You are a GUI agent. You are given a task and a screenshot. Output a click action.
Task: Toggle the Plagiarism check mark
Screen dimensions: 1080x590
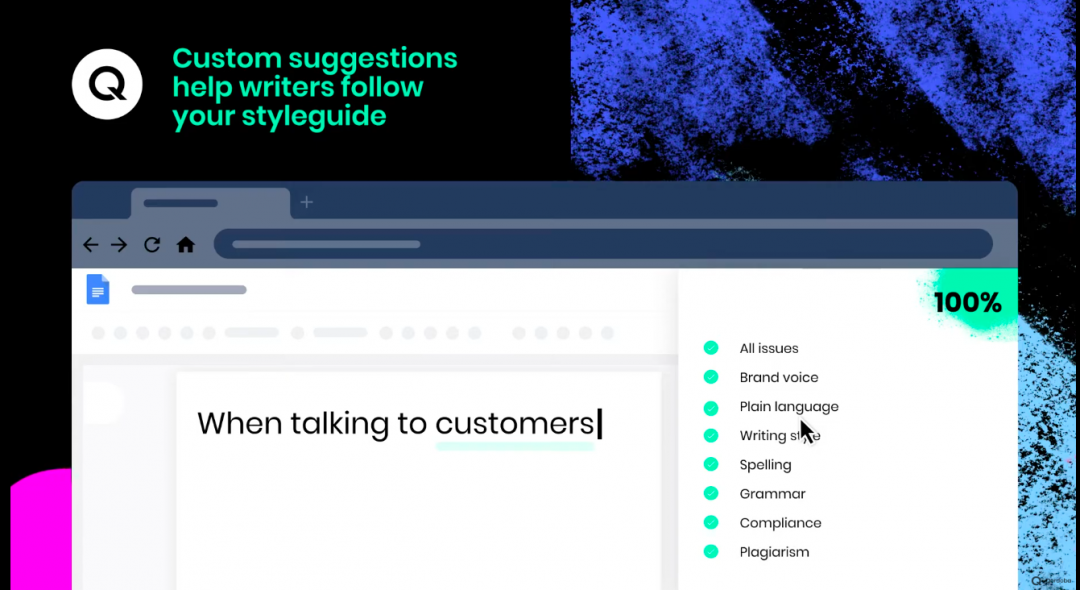click(x=711, y=551)
